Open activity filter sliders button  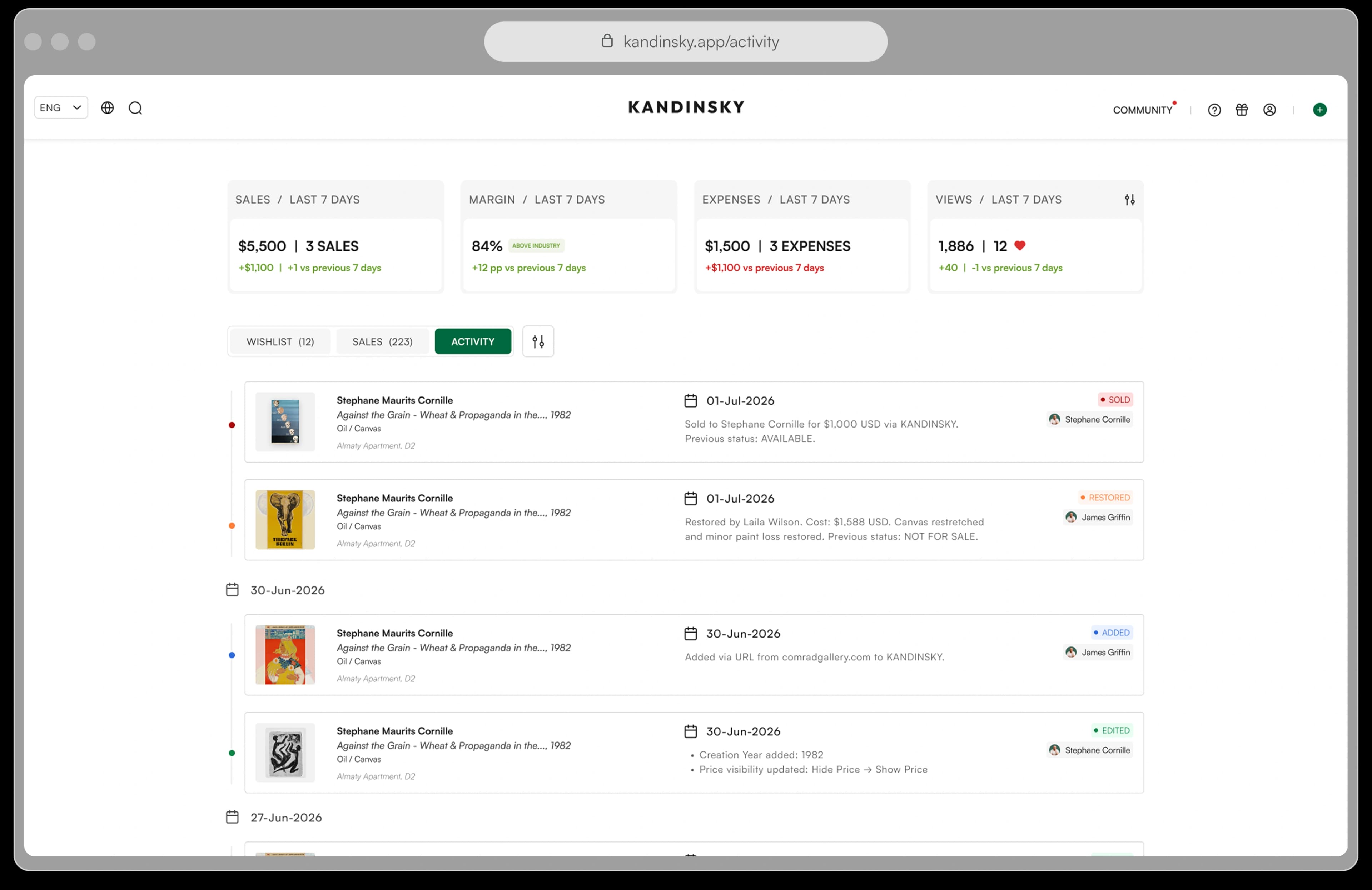point(538,341)
